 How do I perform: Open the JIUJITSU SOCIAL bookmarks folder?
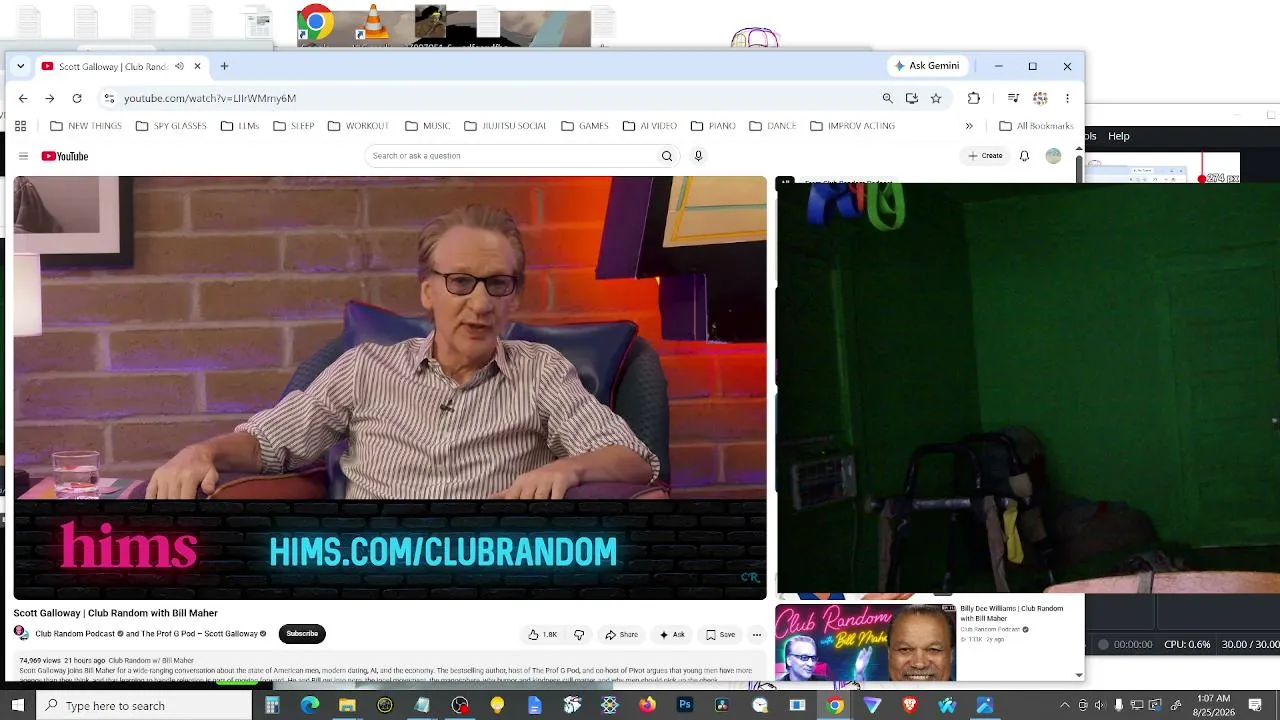point(506,126)
